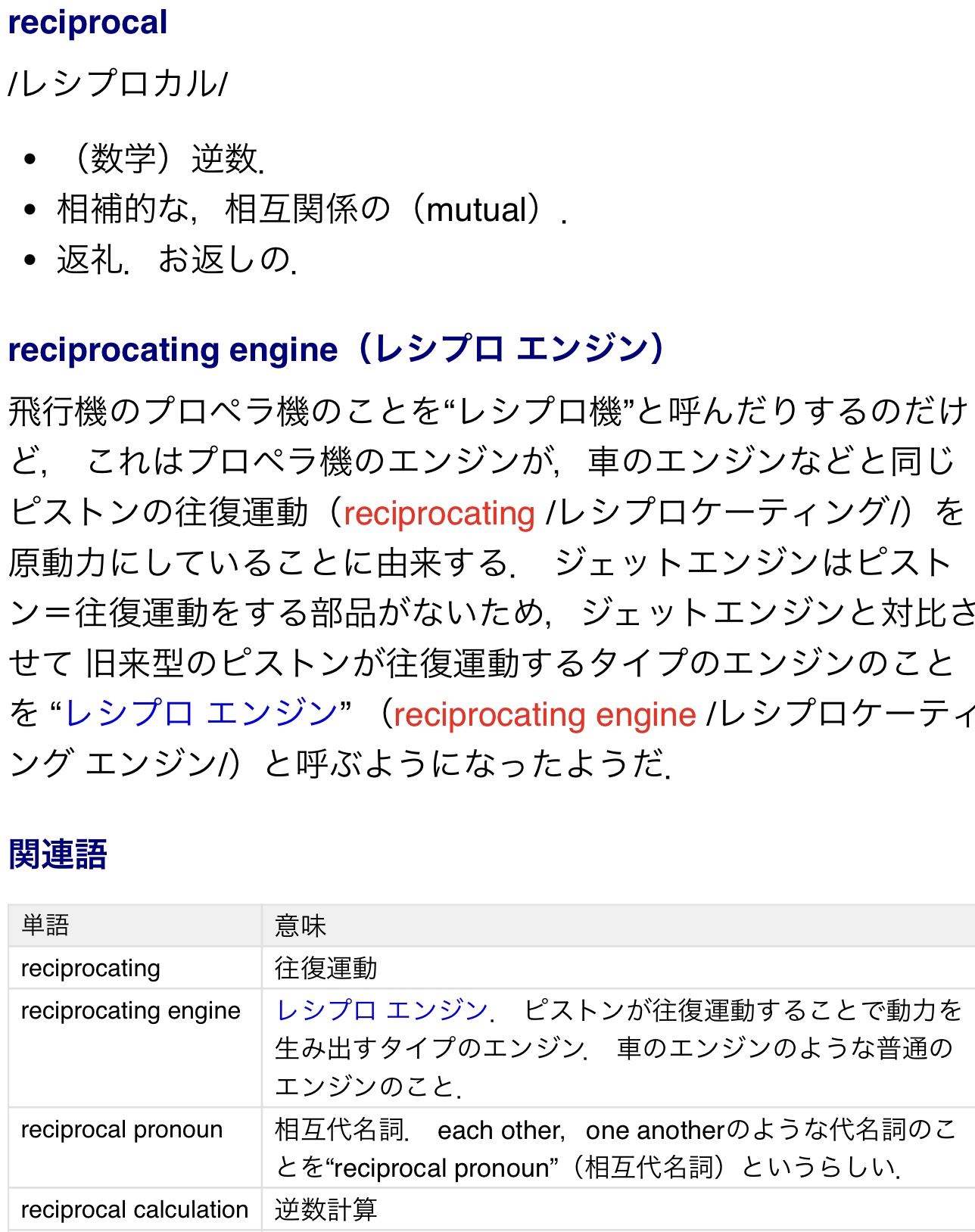Screen dimensions: 975x1232
Task: Click the /レシプロカル/ pronunciation text
Action: pyautogui.click(x=117, y=84)
